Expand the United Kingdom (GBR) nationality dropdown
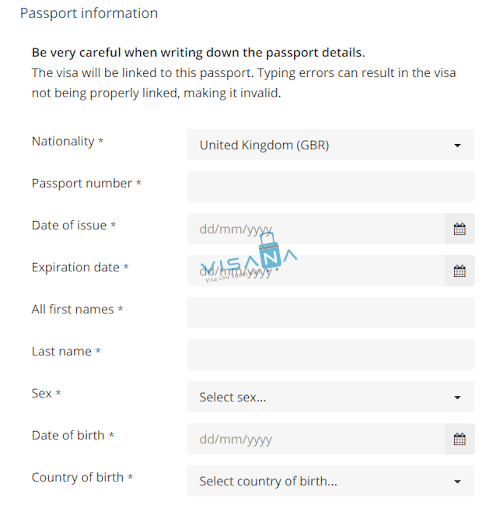Screen dimensions: 496x512 (330, 145)
